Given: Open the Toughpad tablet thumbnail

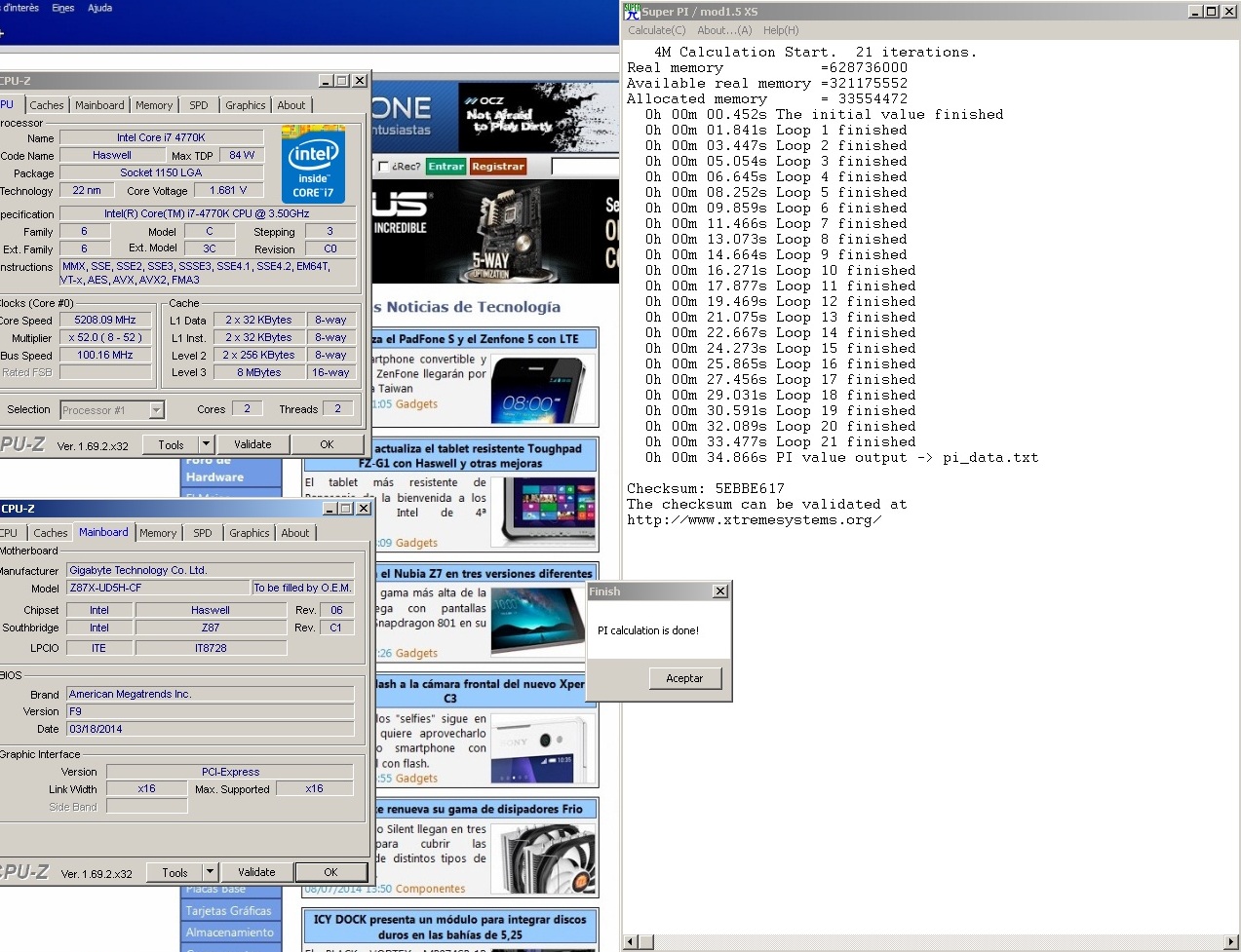Looking at the screenshot, I should (542, 511).
